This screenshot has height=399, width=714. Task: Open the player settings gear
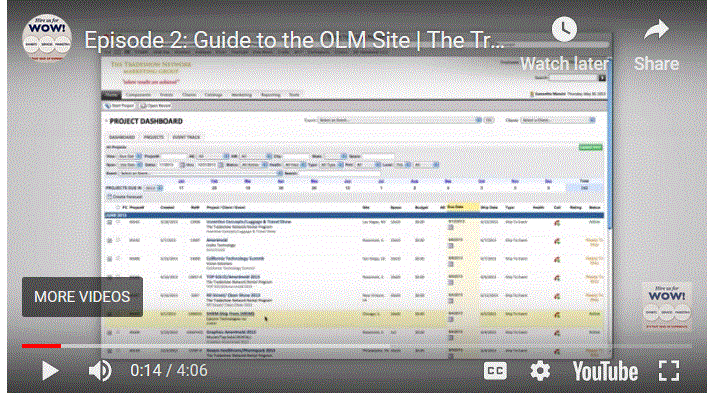coord(540,371)
